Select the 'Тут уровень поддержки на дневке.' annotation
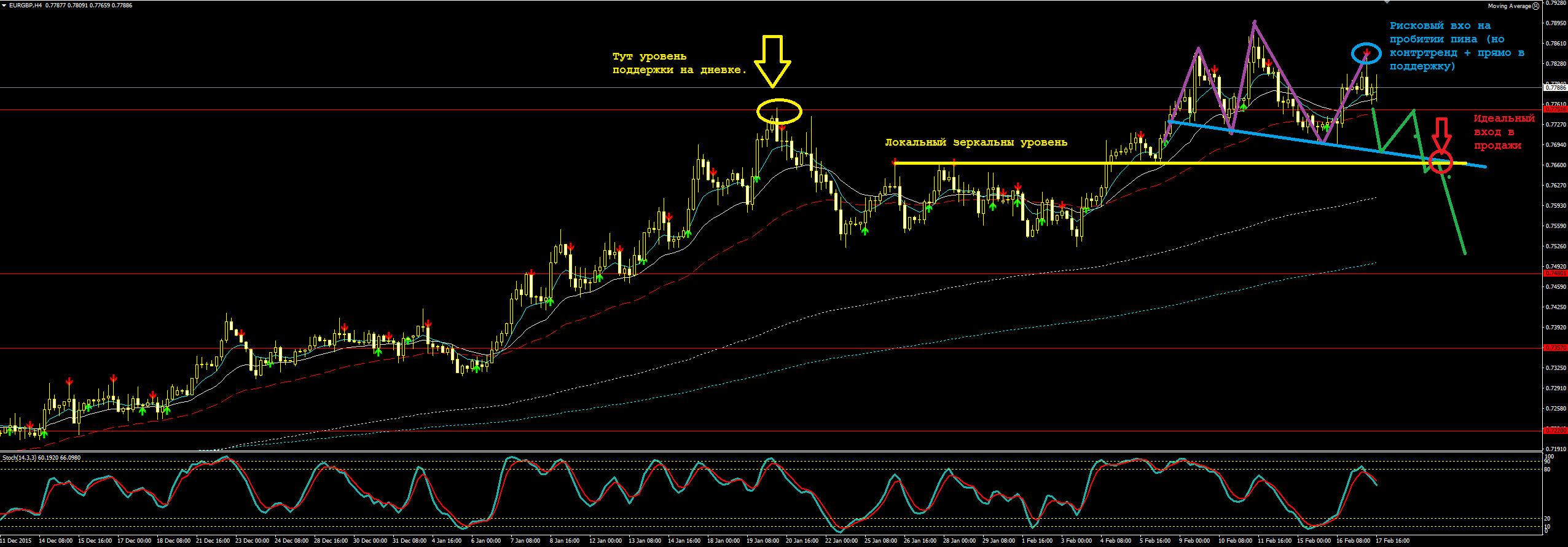The height and width of the screenshot is (547, 1568). (x=680, y=63)
